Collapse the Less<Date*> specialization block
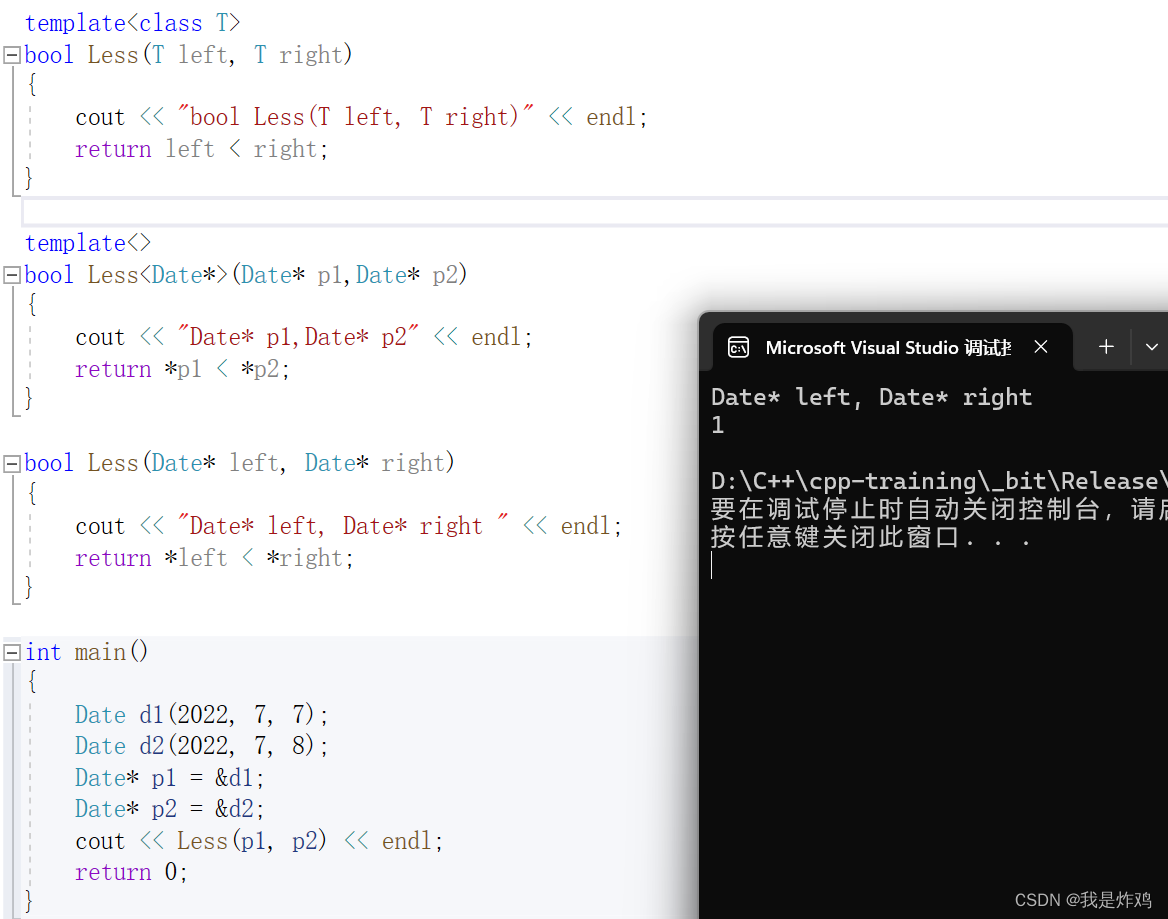Screen dimensions: 1168x919 [11, 276]
